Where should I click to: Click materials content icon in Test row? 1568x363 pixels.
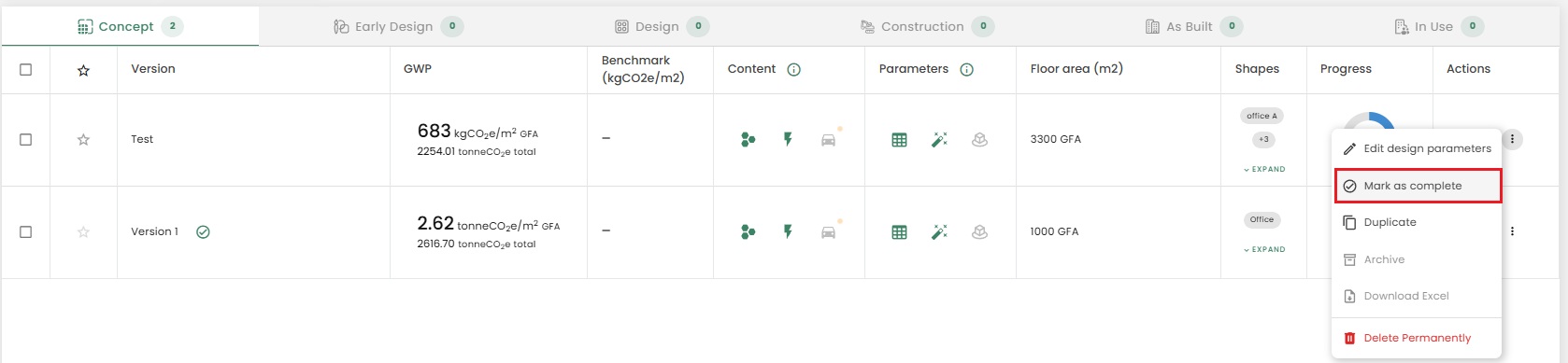coord(748,140)
